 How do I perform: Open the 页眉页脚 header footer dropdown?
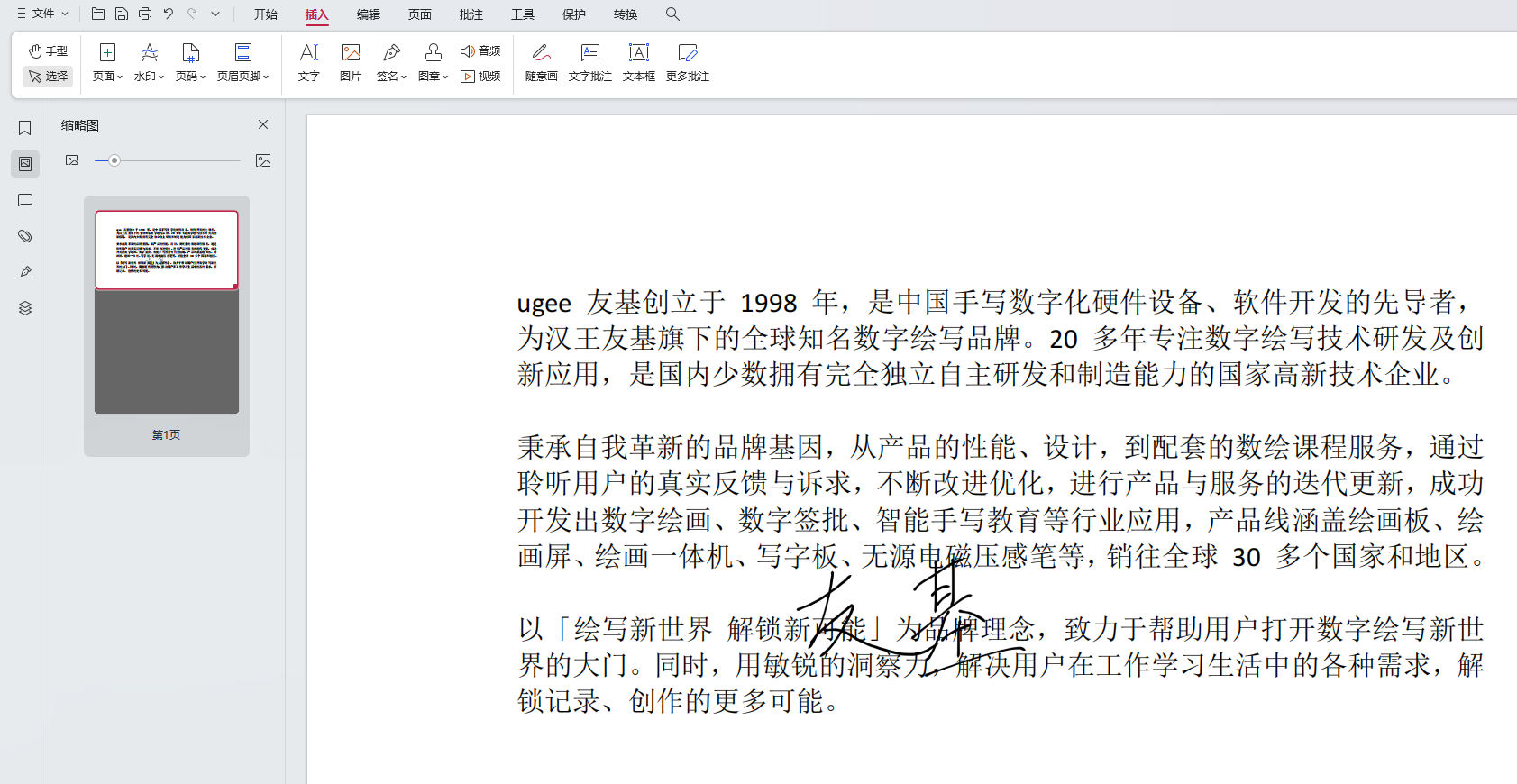point(243,63)
